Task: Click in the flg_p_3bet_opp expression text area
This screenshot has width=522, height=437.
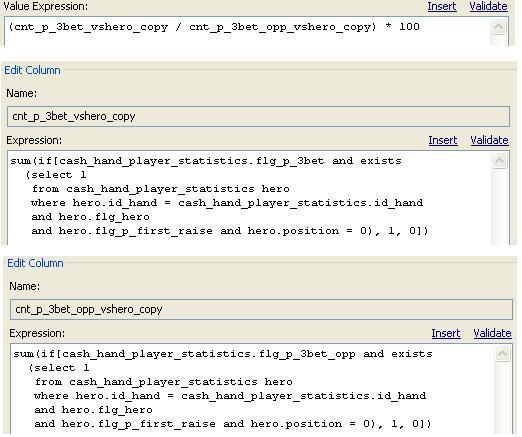Action: tap(253, 389)
